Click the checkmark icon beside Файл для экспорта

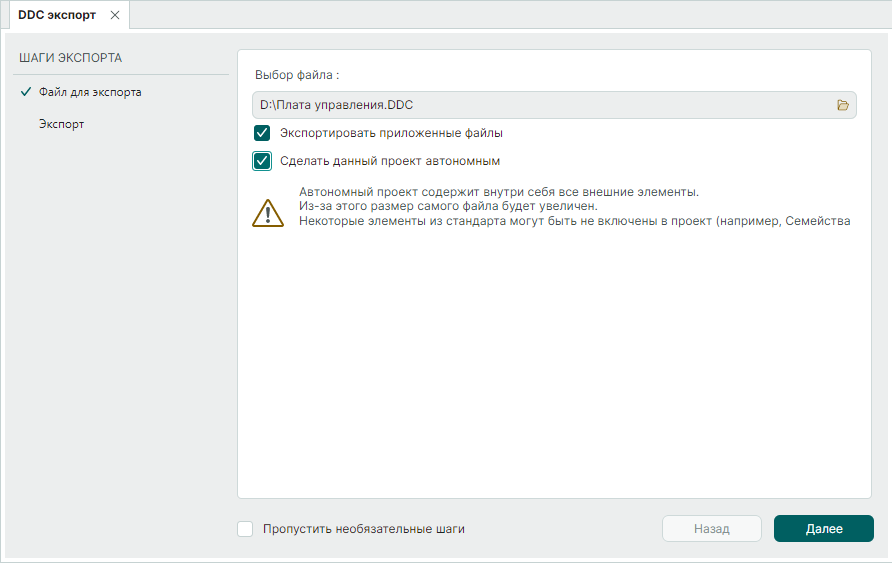[25, 92]
